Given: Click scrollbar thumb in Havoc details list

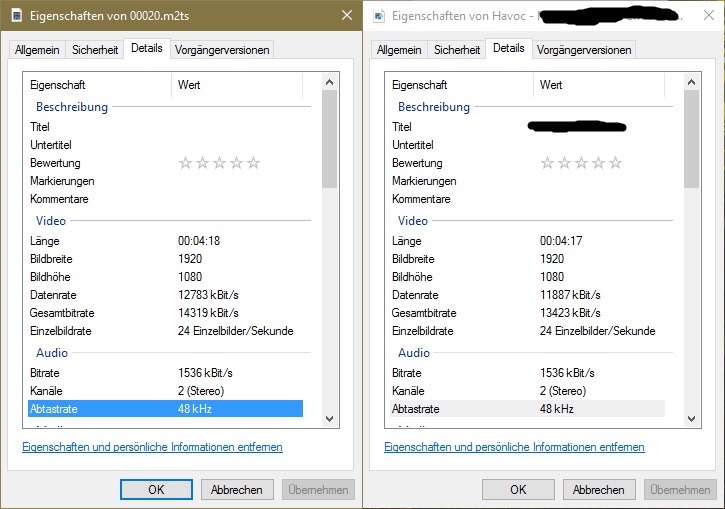Looking at the screenshot, I should tap(691, 139).
